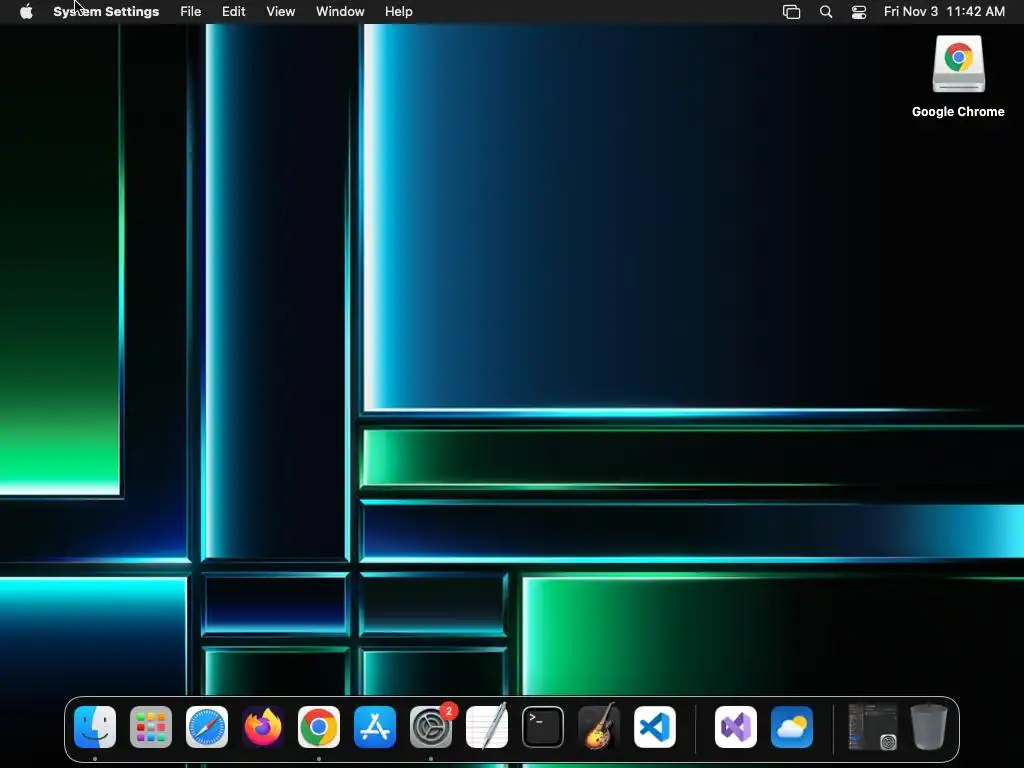
Task: Open the Apple menu
Action: (x=26, y=12)
